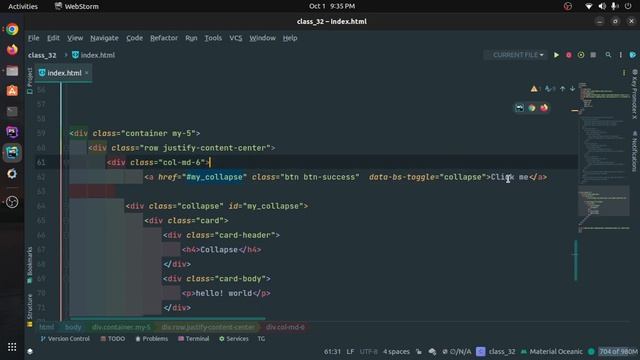Open Refactor menu
The height and width of the screenshot is (360, 640).
pyautogui.click(x=164, y=38)
